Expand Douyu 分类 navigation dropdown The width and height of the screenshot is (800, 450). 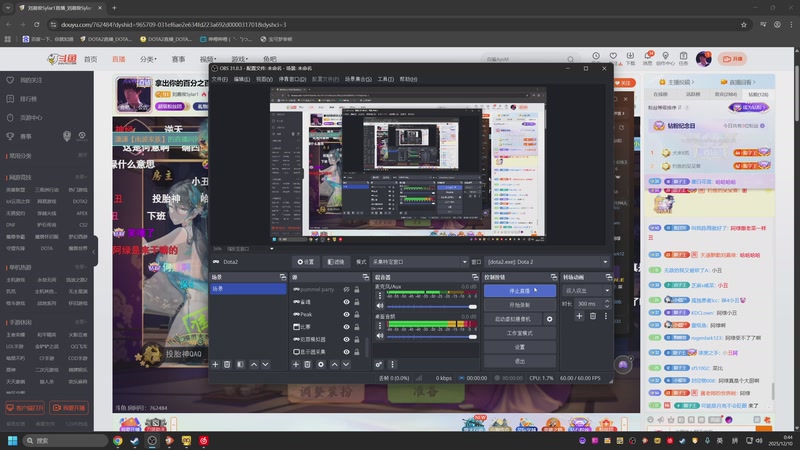point(148,59)
